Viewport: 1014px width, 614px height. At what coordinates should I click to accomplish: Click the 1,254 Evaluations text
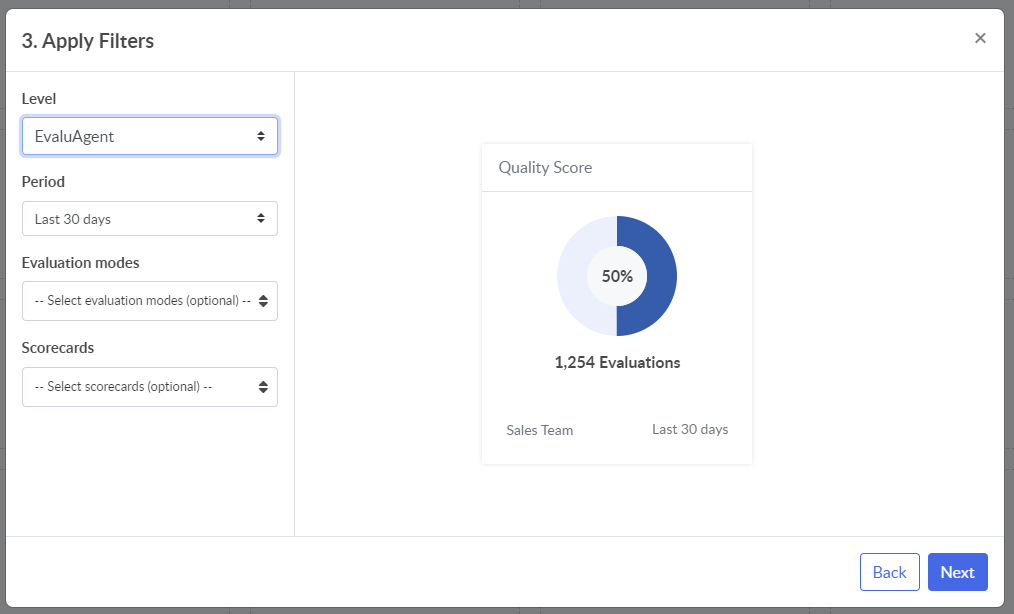point(618,362)
